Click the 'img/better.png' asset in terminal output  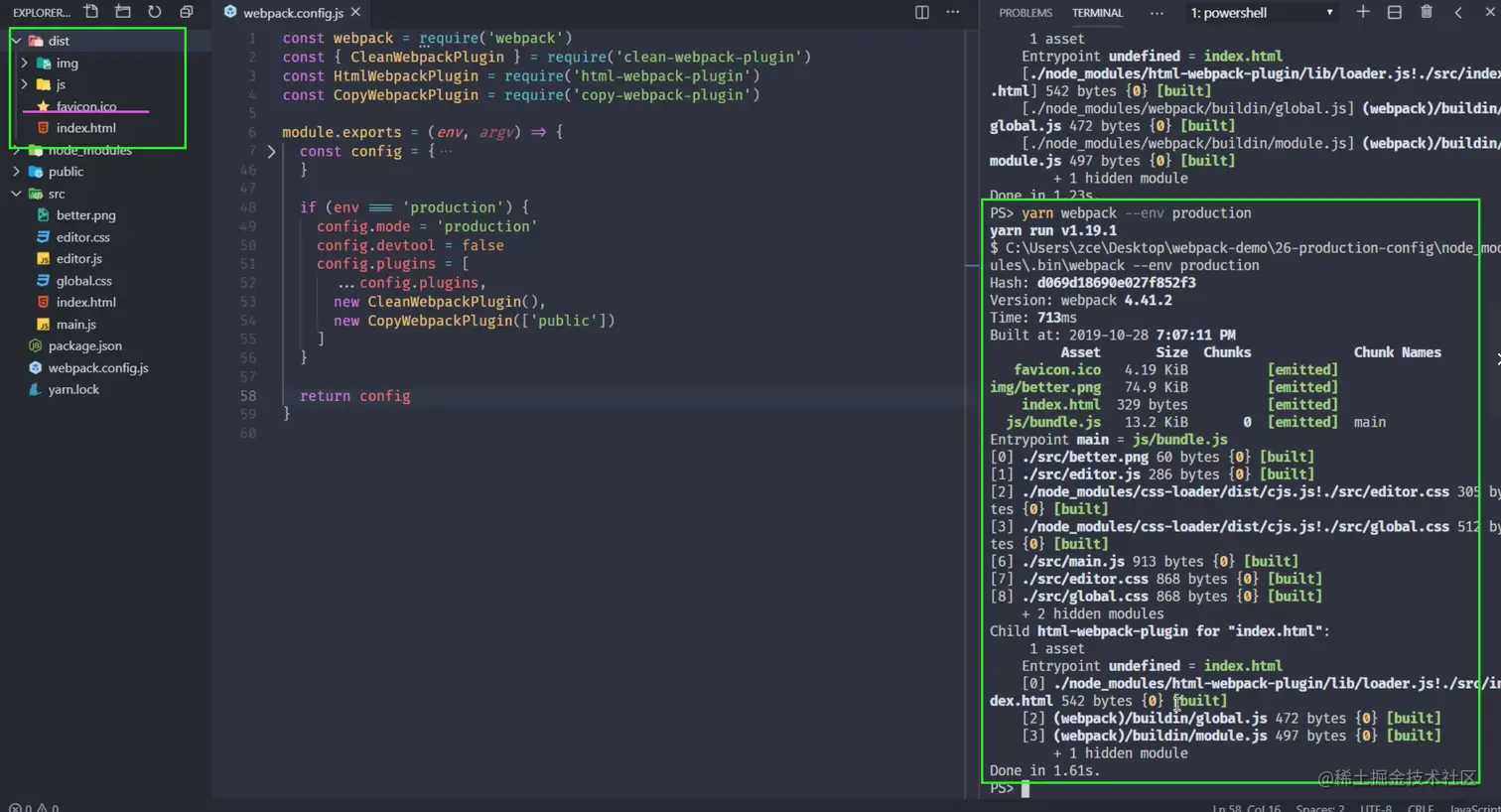(x=1045, y=387)
